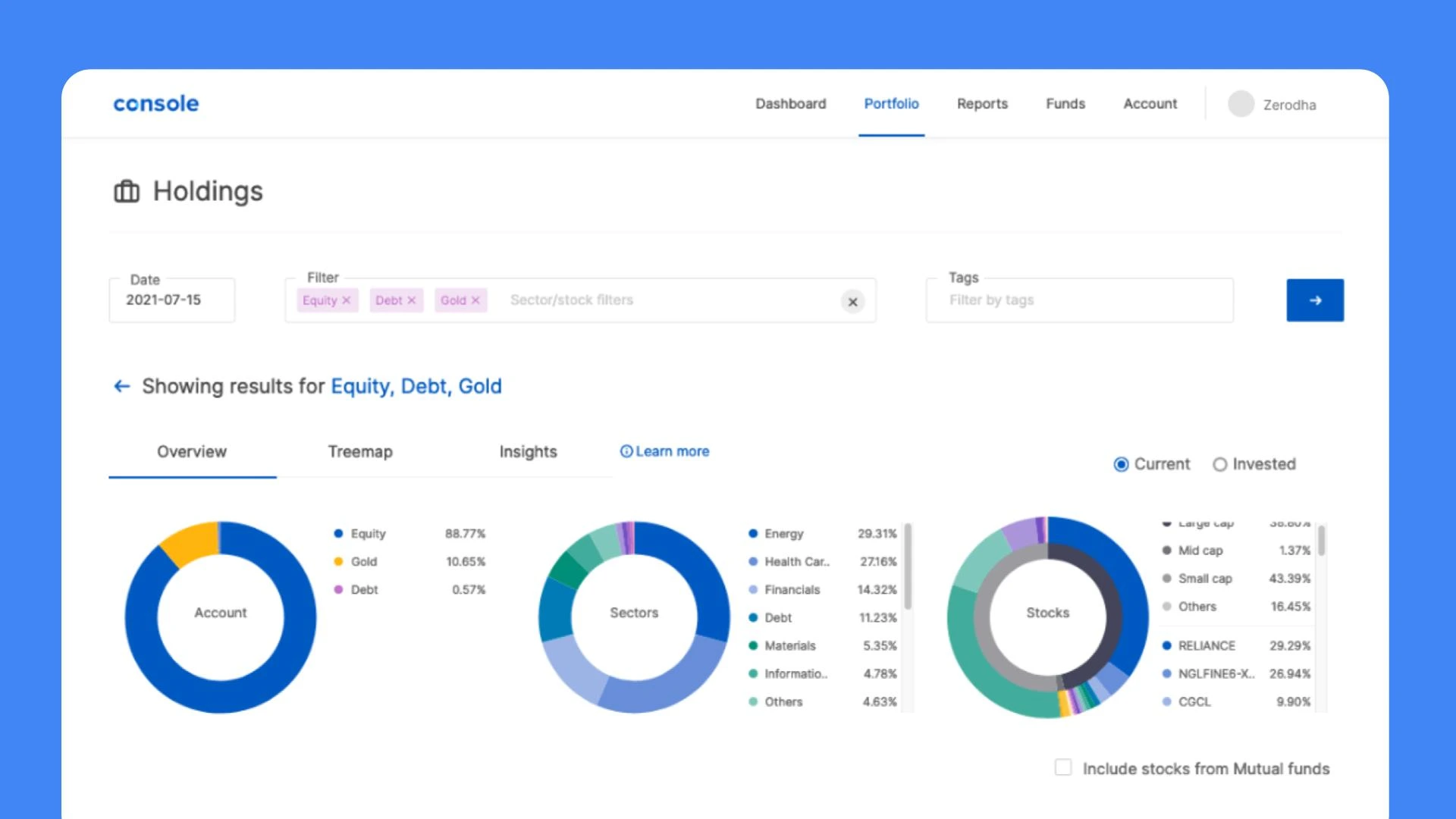Switch to the Treemap tab
The width and height of the screenshot is (1456, 819).
pos(360,452)
